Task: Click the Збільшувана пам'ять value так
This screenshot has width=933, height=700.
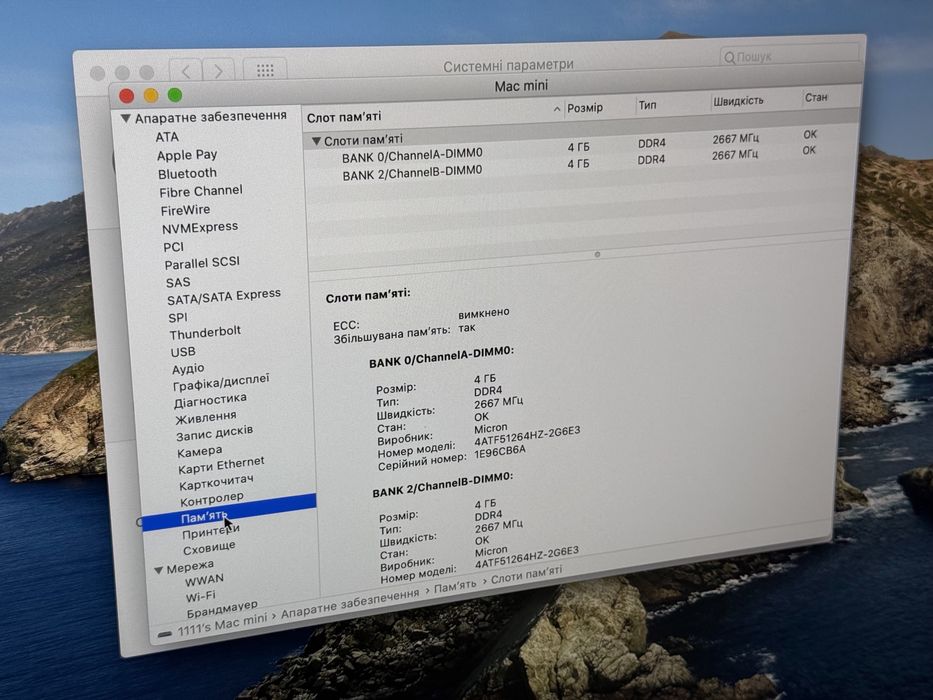Action: [x=467, y=327]
